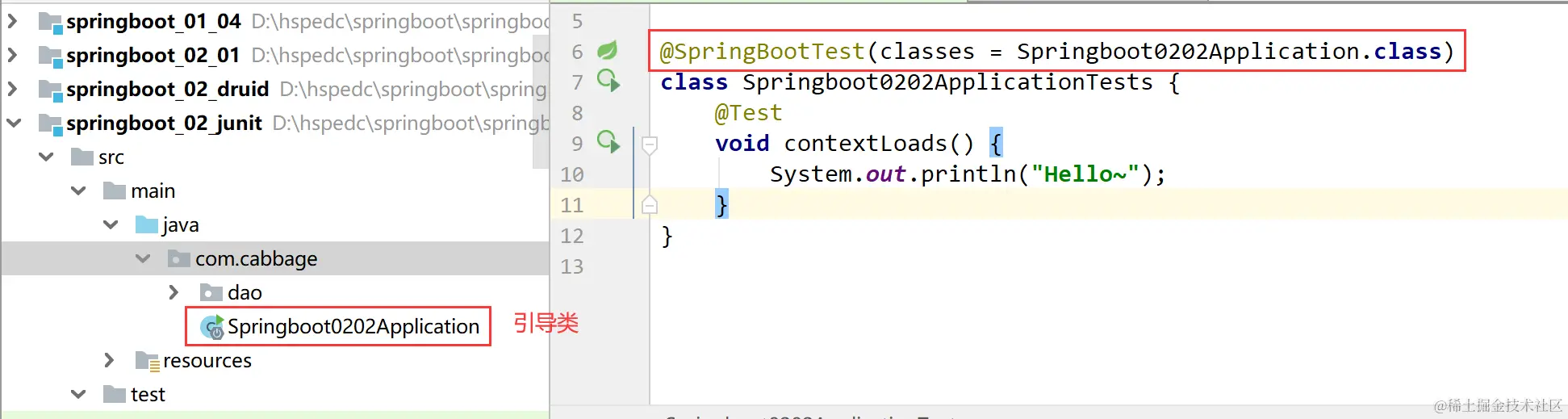Viewport: 1568px width, 419px height.
Task: Collapse the test folder
Action: pos(78,395)
